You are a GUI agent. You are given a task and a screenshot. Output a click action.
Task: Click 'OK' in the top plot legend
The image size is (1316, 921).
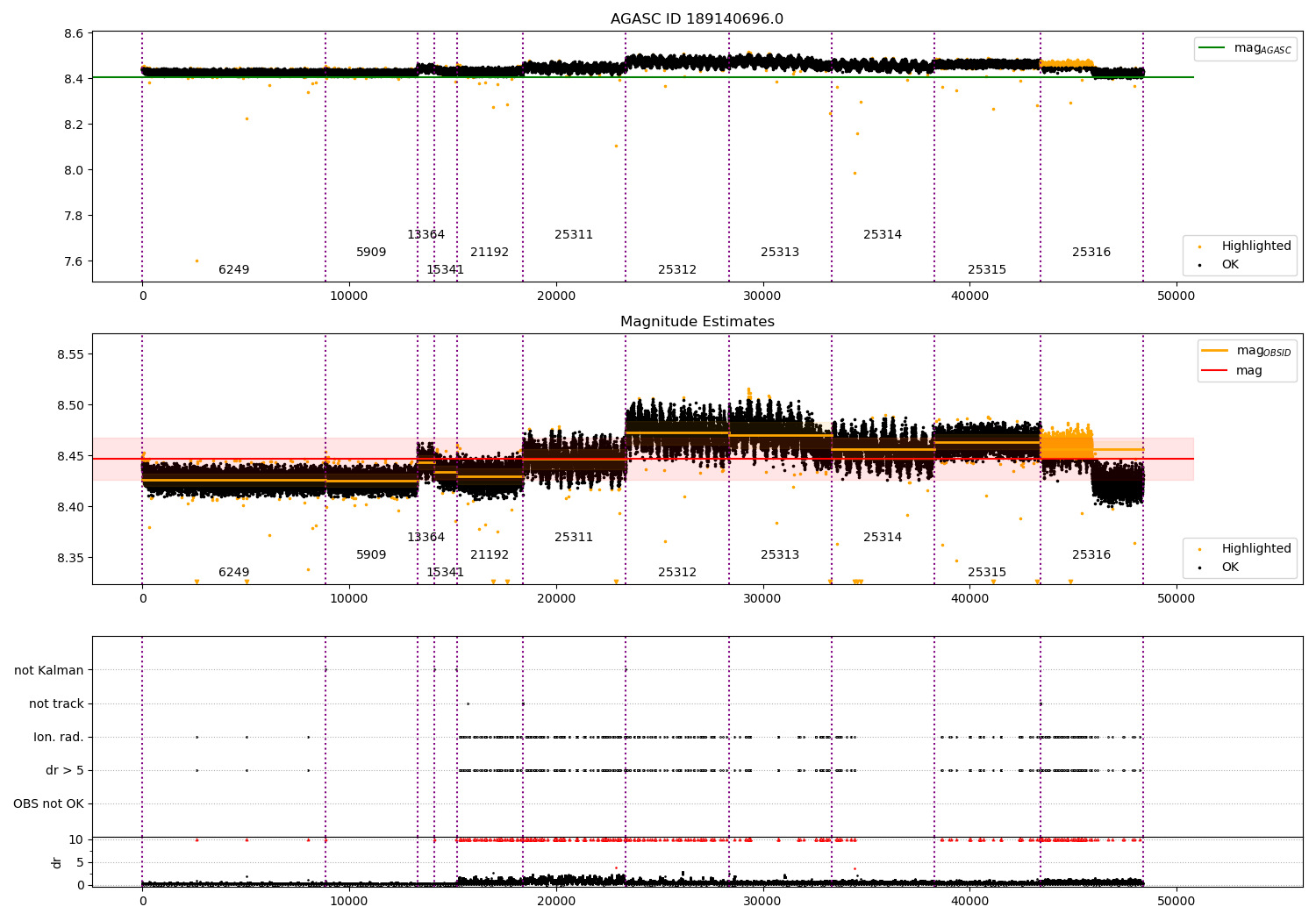1230,265
